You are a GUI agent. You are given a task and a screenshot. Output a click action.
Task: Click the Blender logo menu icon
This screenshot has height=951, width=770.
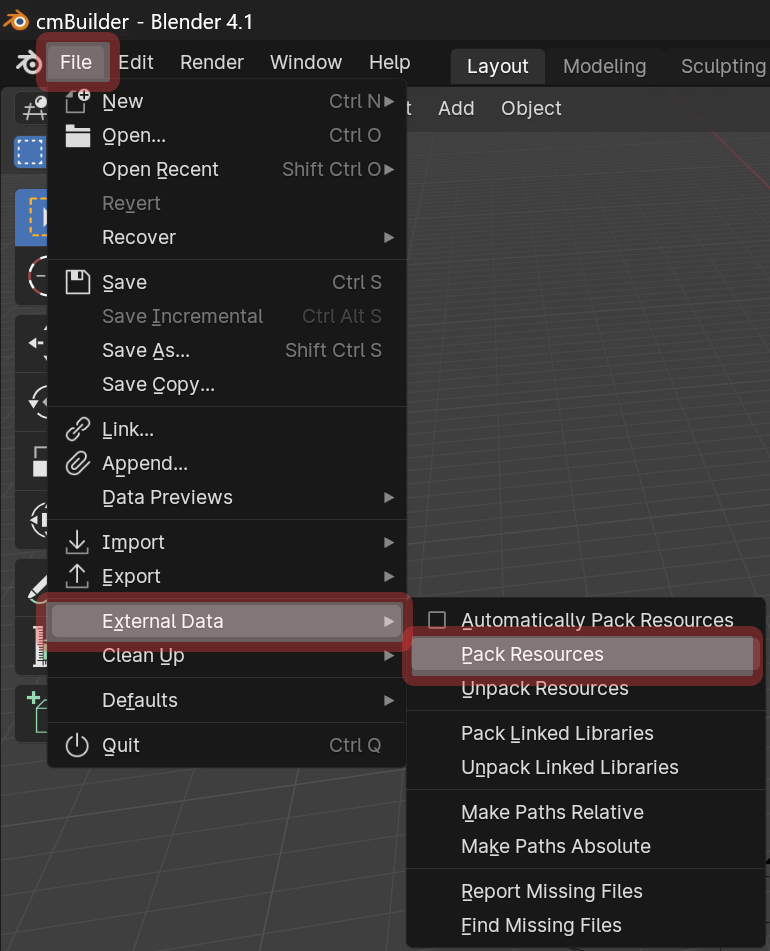pos(28,62)
